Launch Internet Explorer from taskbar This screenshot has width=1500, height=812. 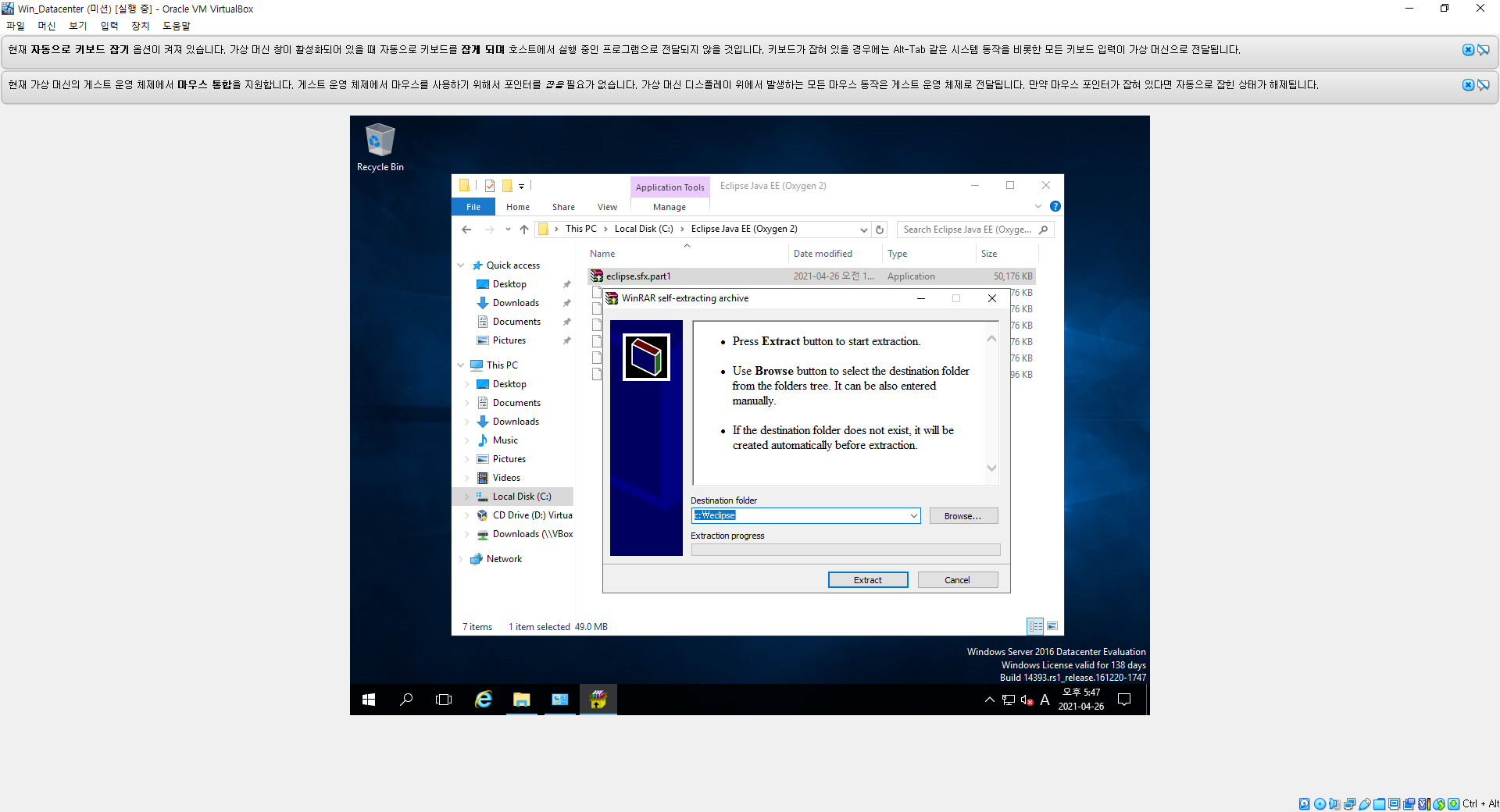point(484,700)
